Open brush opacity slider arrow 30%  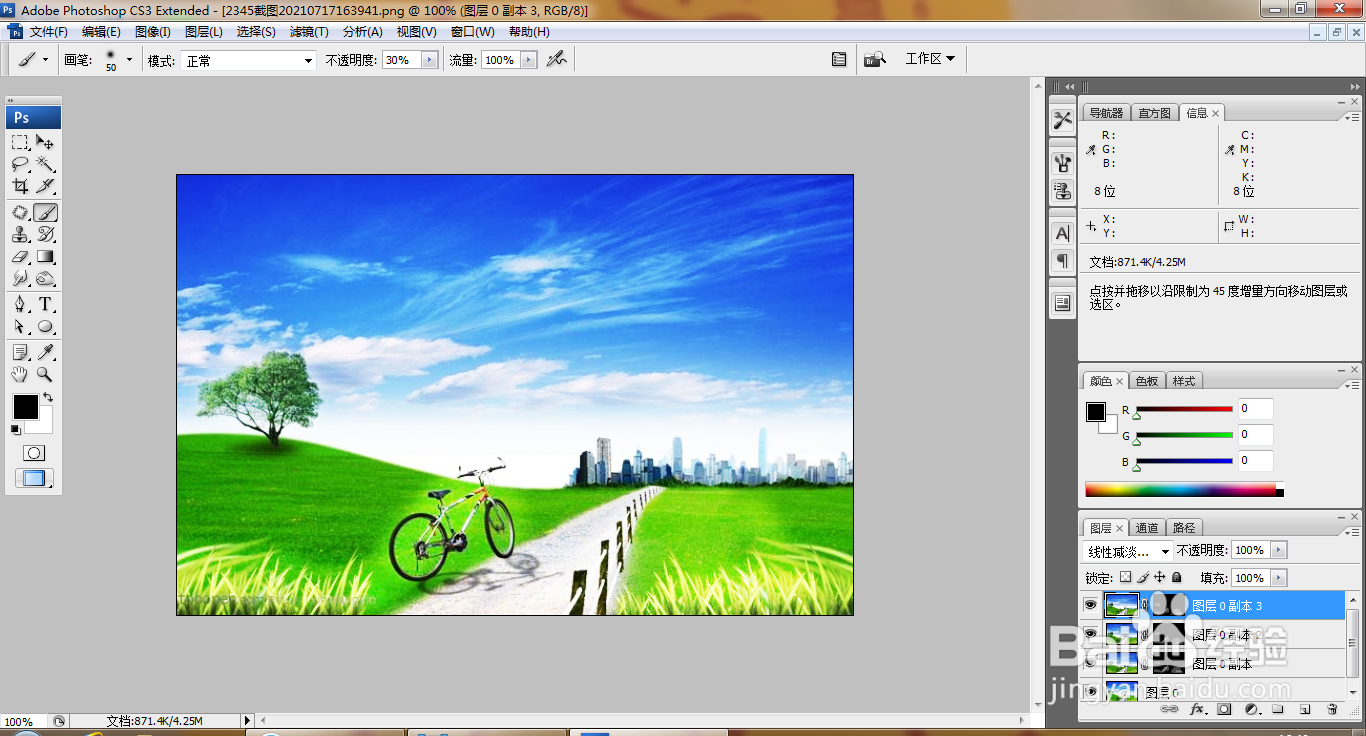[x=430, y=60]
